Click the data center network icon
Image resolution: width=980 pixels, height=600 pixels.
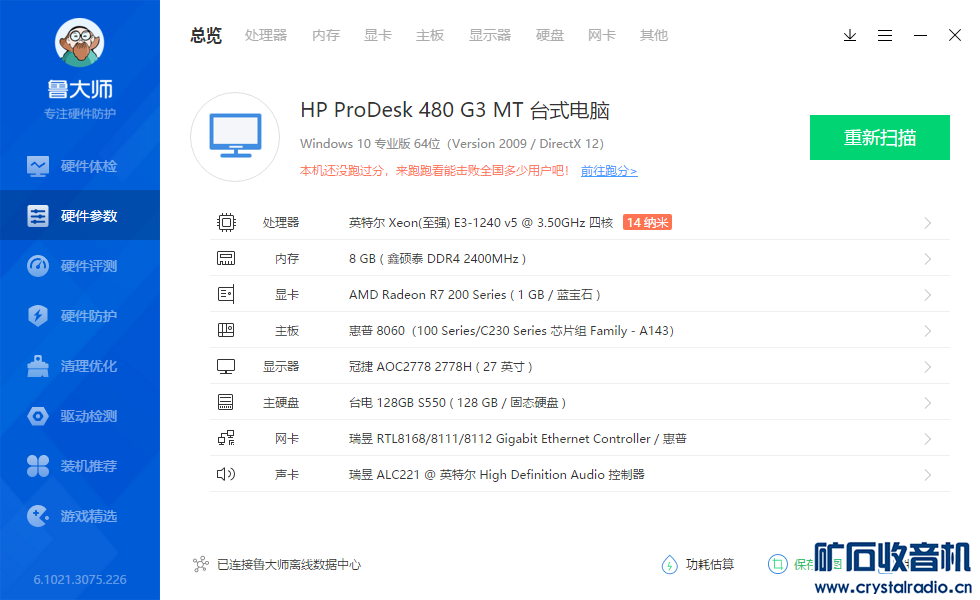click(x=201, y=564)
